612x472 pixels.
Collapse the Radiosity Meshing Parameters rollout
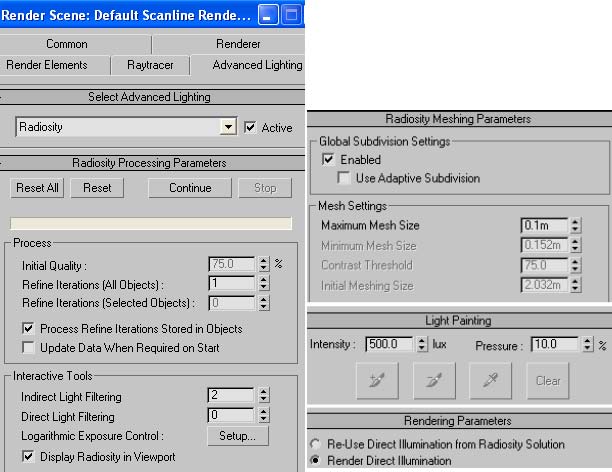point(459,119)
